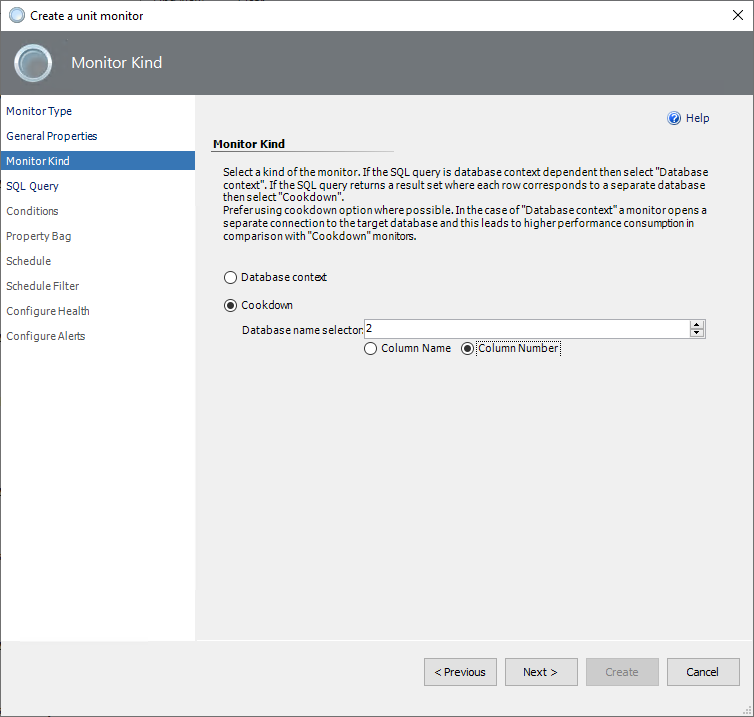Image resolution: width=754 pixels, height=717 pixels.
Task: Click the Previous button
Action: (460, 672)
